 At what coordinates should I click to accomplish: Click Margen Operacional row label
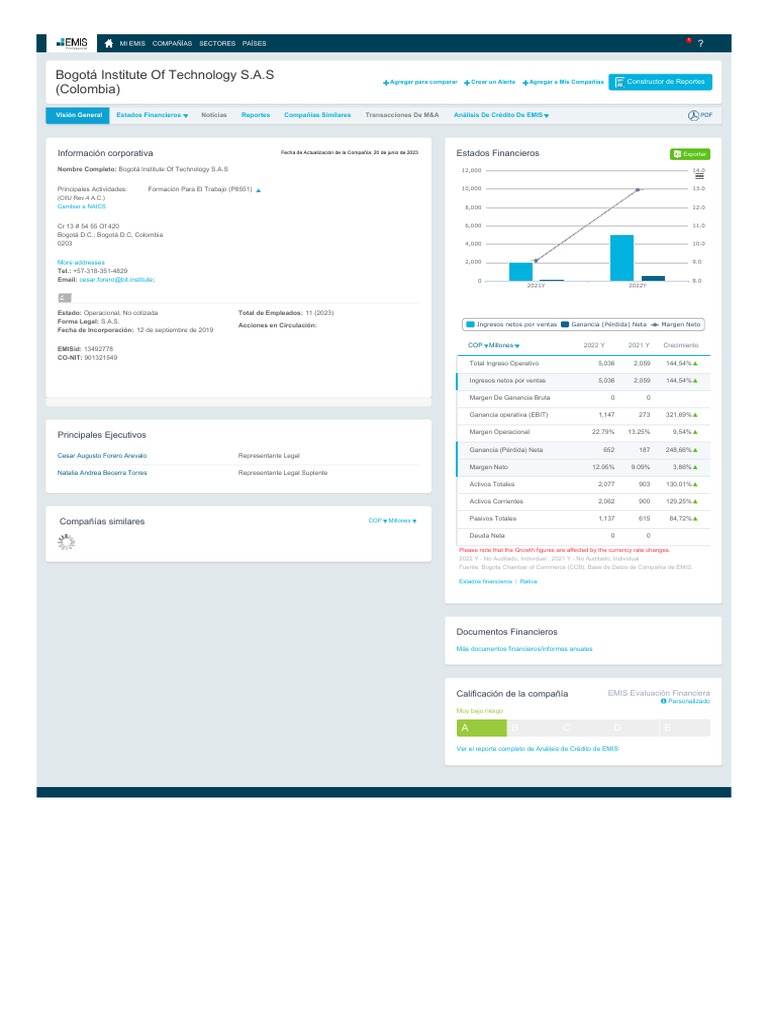[500, 432]
